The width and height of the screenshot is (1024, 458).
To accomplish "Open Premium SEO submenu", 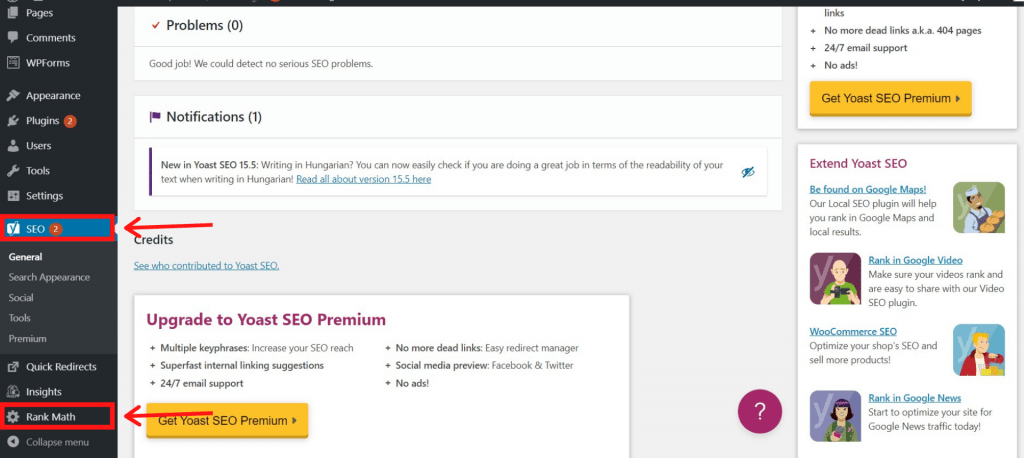I will point(27,338).
